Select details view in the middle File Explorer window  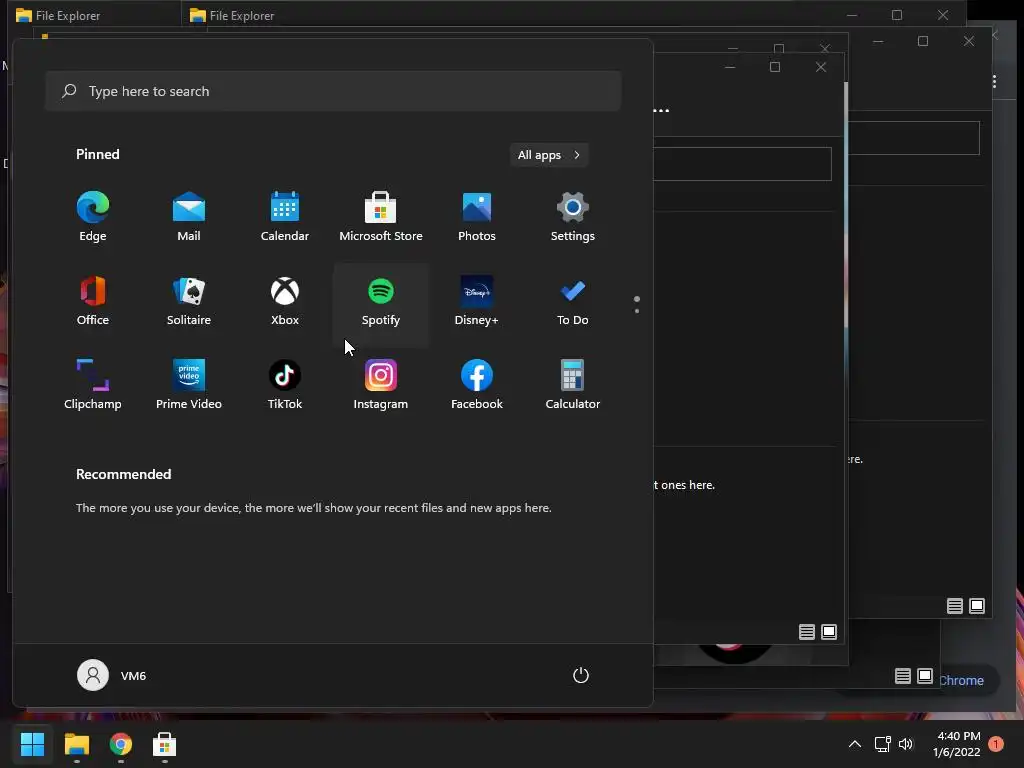(x=955, y=606)
